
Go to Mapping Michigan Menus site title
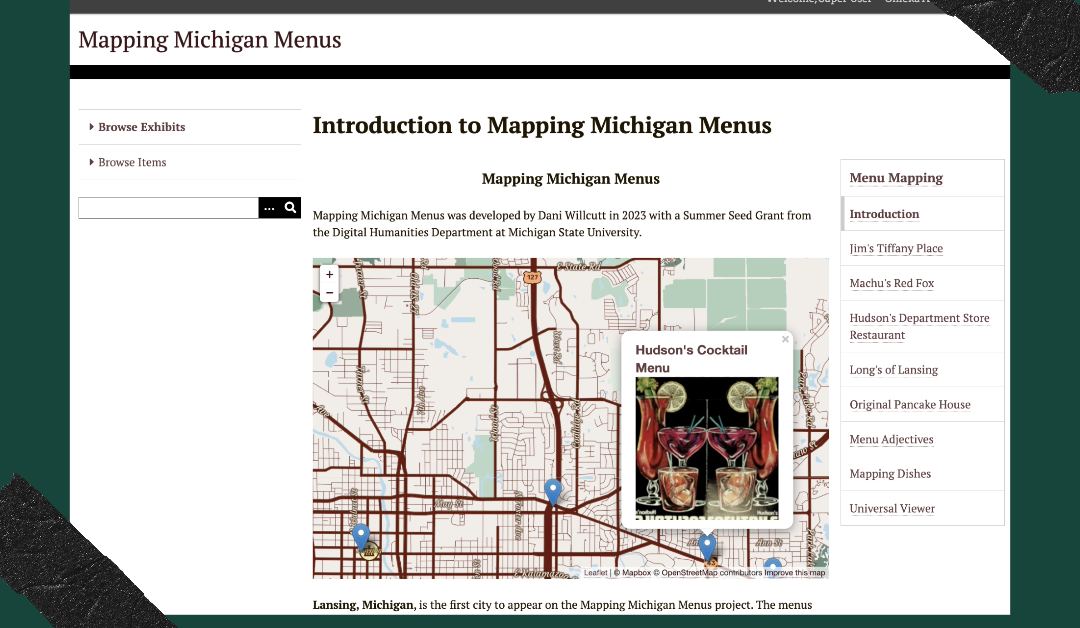pyautogui.click(x=209, y=40)
